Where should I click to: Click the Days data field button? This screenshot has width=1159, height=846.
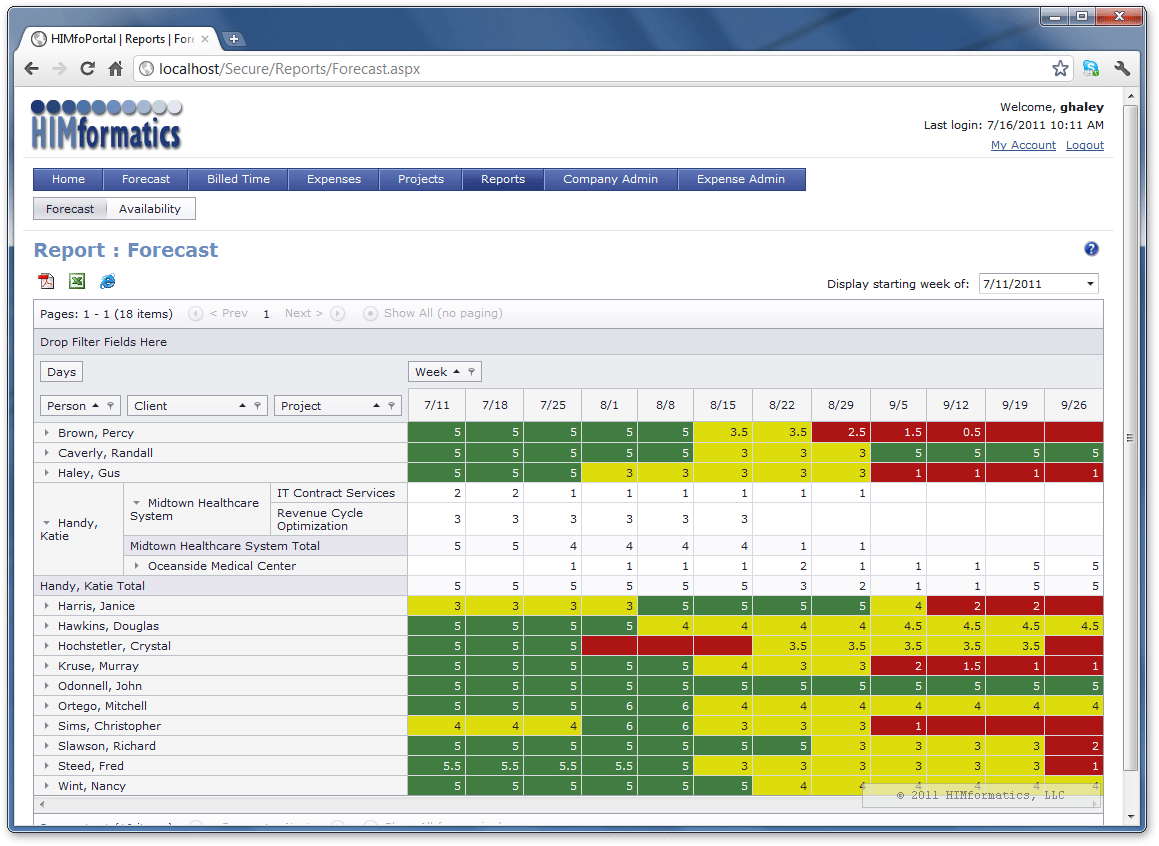click(x=61, y=372)
